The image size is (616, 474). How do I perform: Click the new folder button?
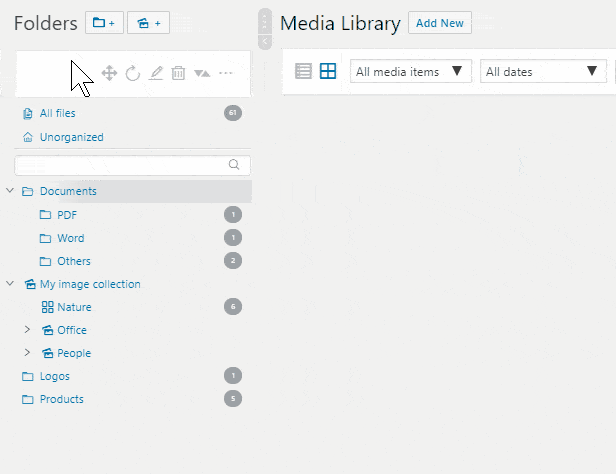tap(104, 22)
